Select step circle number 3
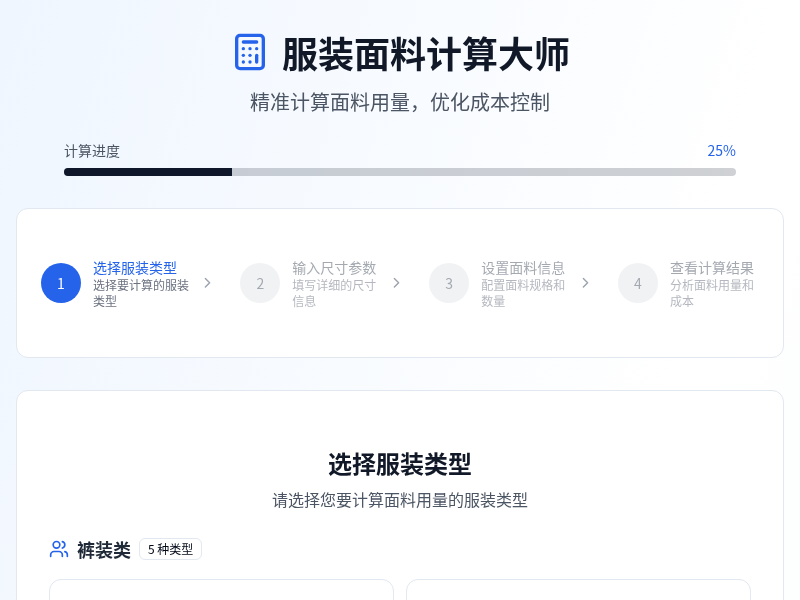 pyautogui.click(x=448, y=283)
